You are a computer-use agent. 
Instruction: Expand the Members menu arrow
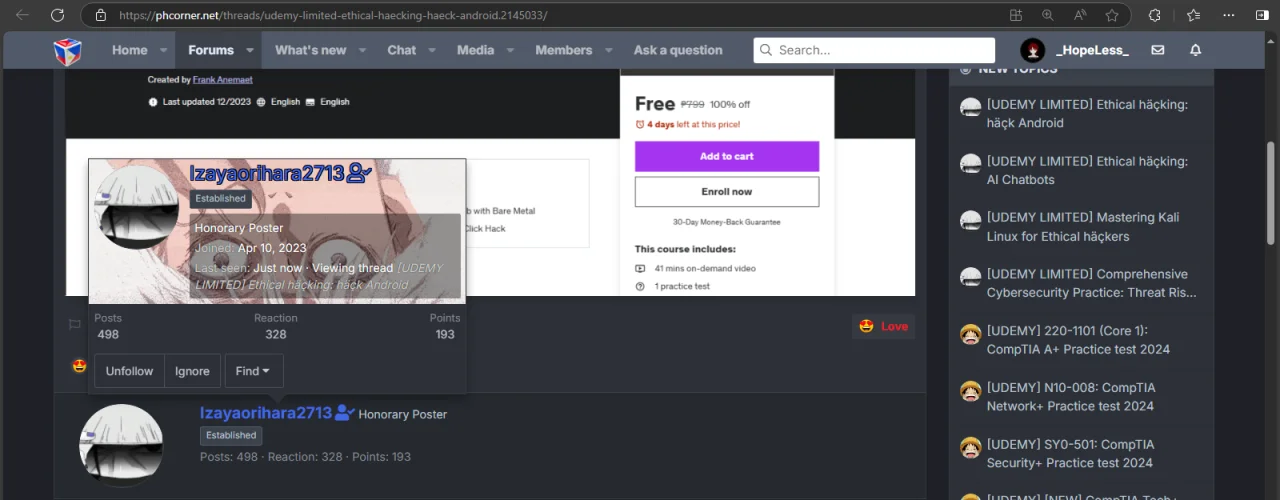607,50
